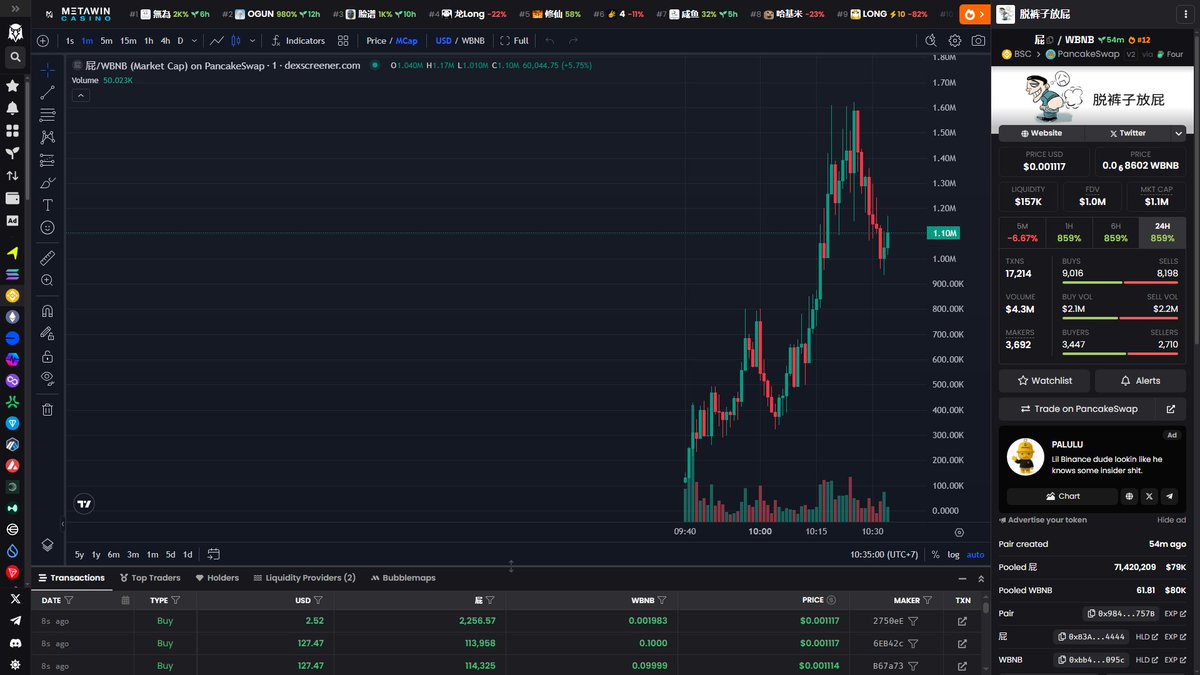1200x675 pixels.
Task: Toggle hide all drawings eye icon
Action: click(x=47, y=378)
